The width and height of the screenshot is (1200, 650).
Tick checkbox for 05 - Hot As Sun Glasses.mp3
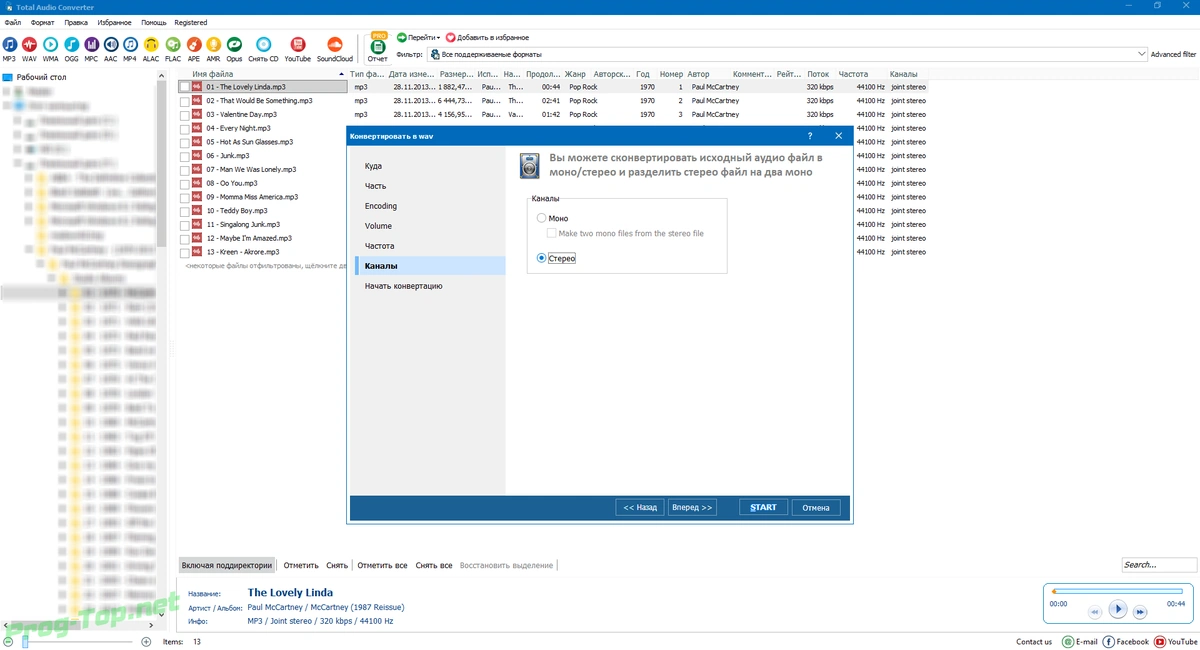(x=185, y=142)
